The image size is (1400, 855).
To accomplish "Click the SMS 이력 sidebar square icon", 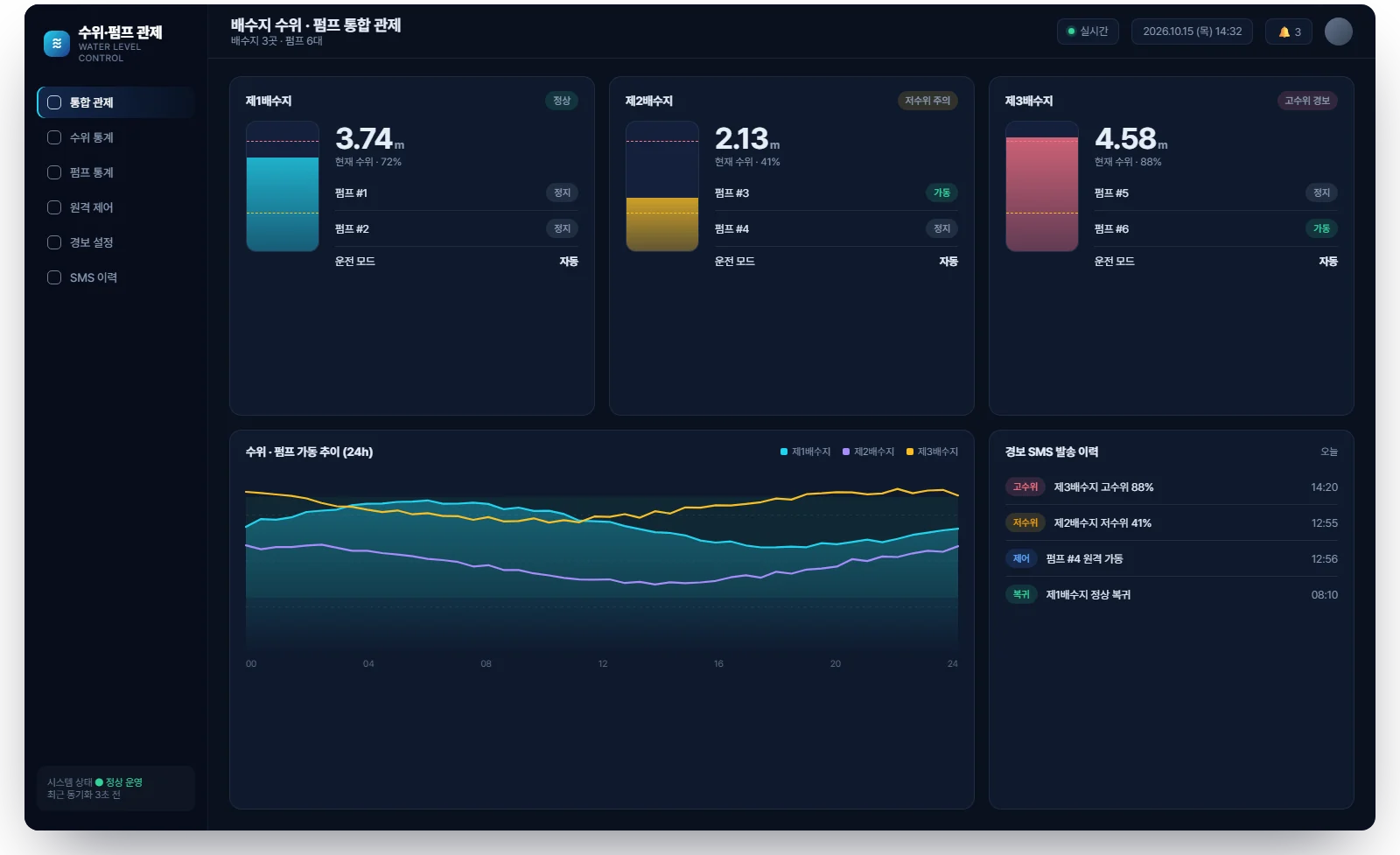I will 54,277.
